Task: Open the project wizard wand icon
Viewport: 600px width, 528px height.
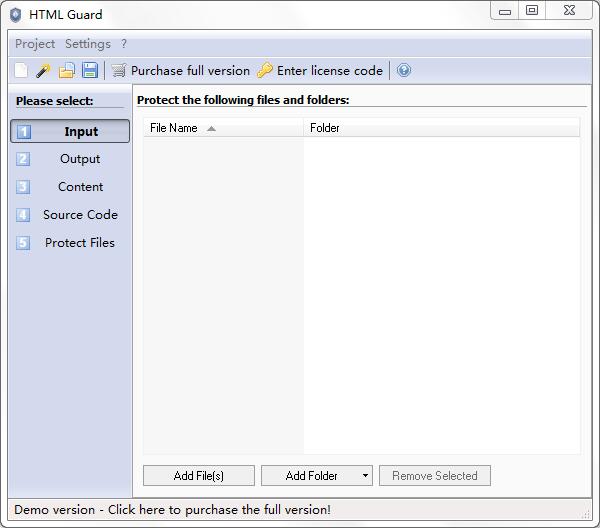Action: tap(43, 71)
